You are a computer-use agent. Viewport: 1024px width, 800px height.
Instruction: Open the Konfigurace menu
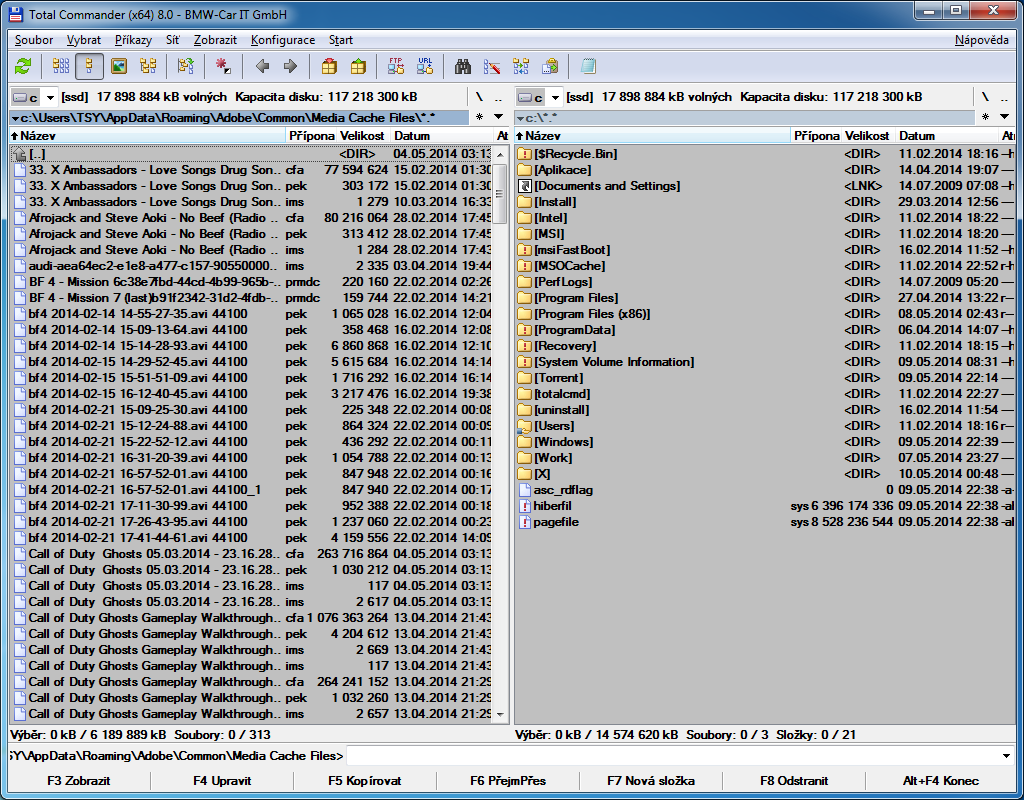point(283,40)
